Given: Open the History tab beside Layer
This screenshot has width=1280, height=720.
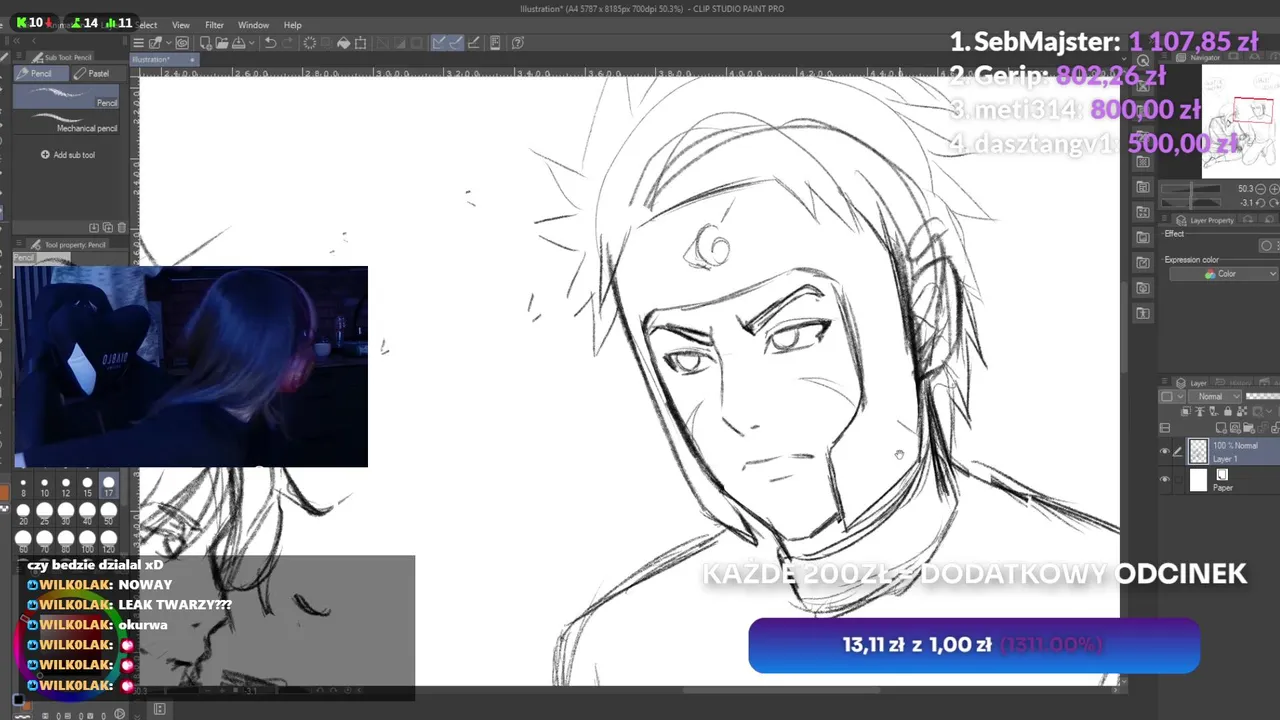Looking at the screenshot, I should point(1233,383).
